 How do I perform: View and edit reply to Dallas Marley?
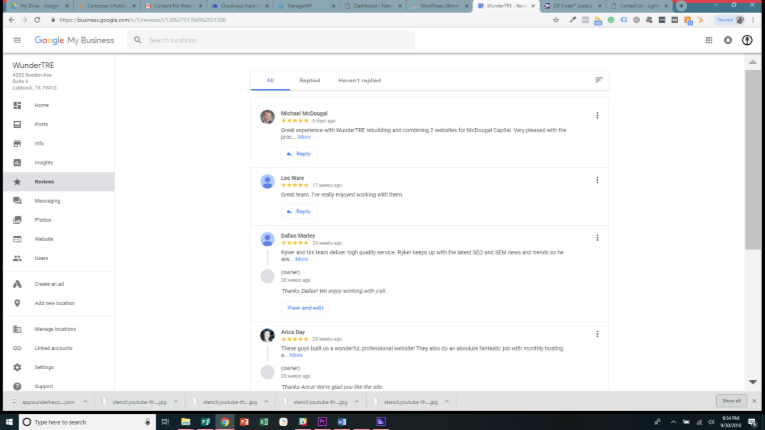click(305, 308)
